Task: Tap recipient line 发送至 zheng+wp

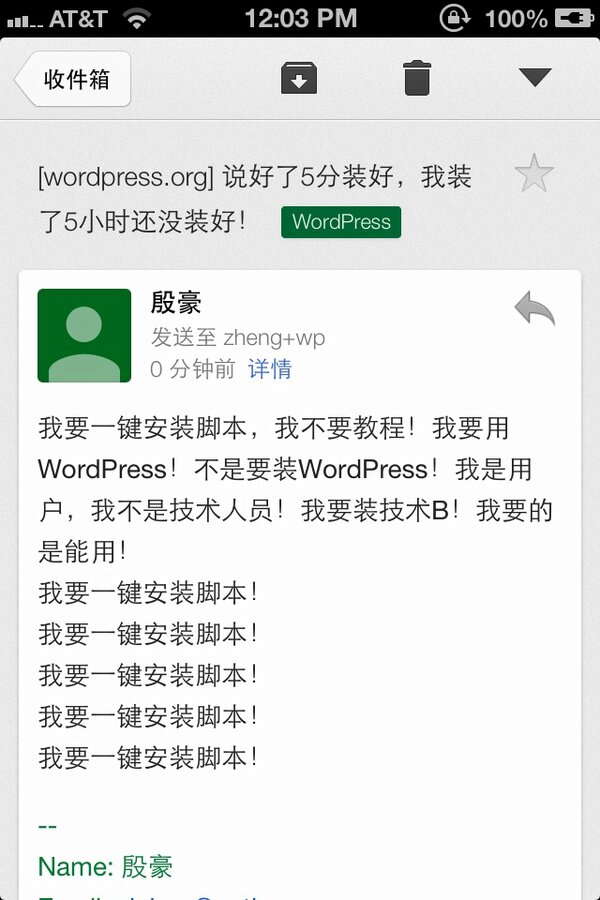Action: coord(238,338)
